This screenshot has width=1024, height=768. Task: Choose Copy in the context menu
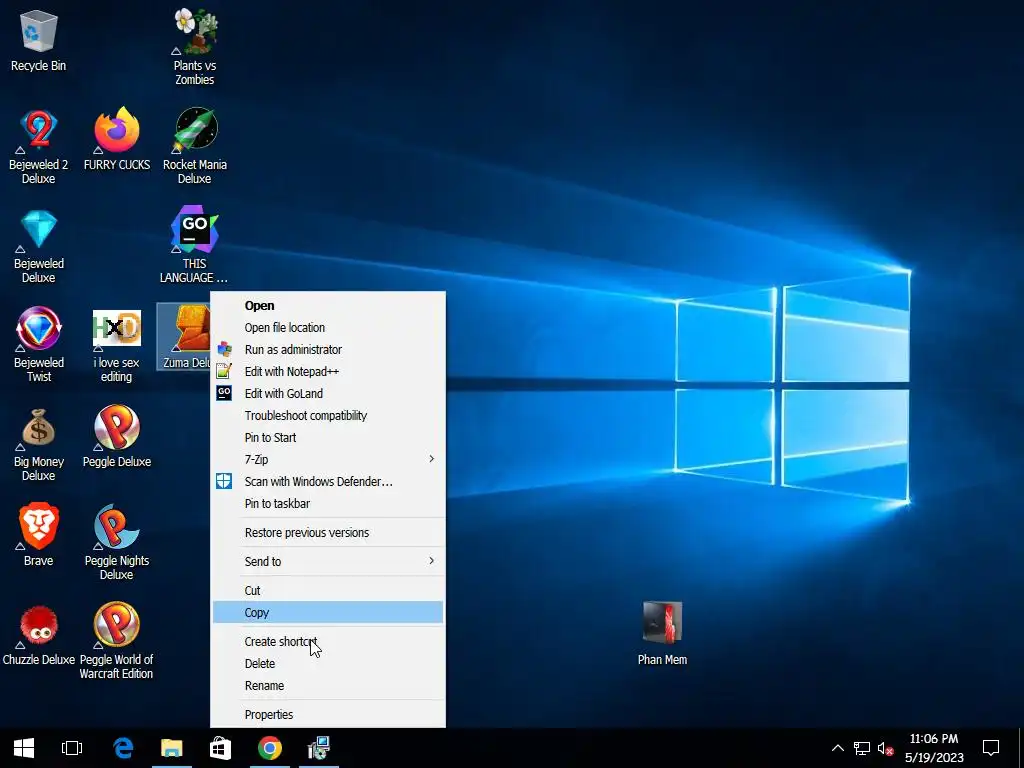328,613
